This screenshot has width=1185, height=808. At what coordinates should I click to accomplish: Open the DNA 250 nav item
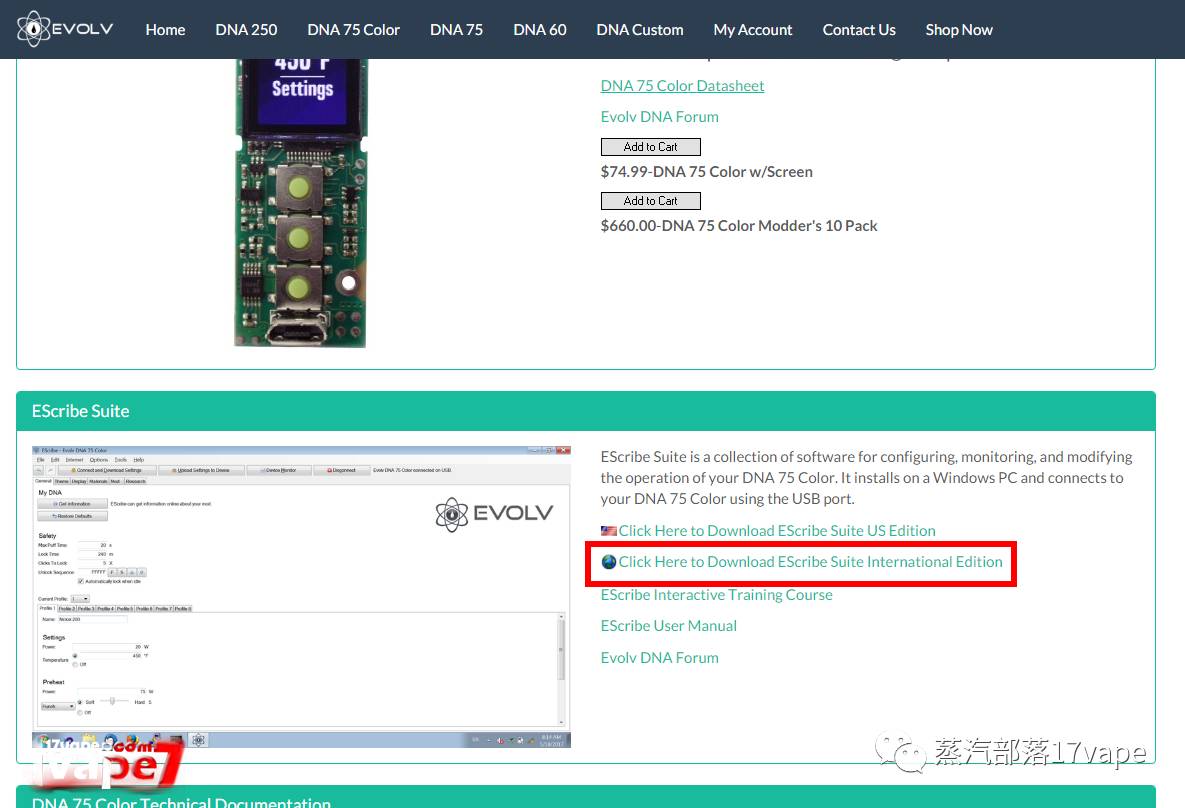coord(246,29)
